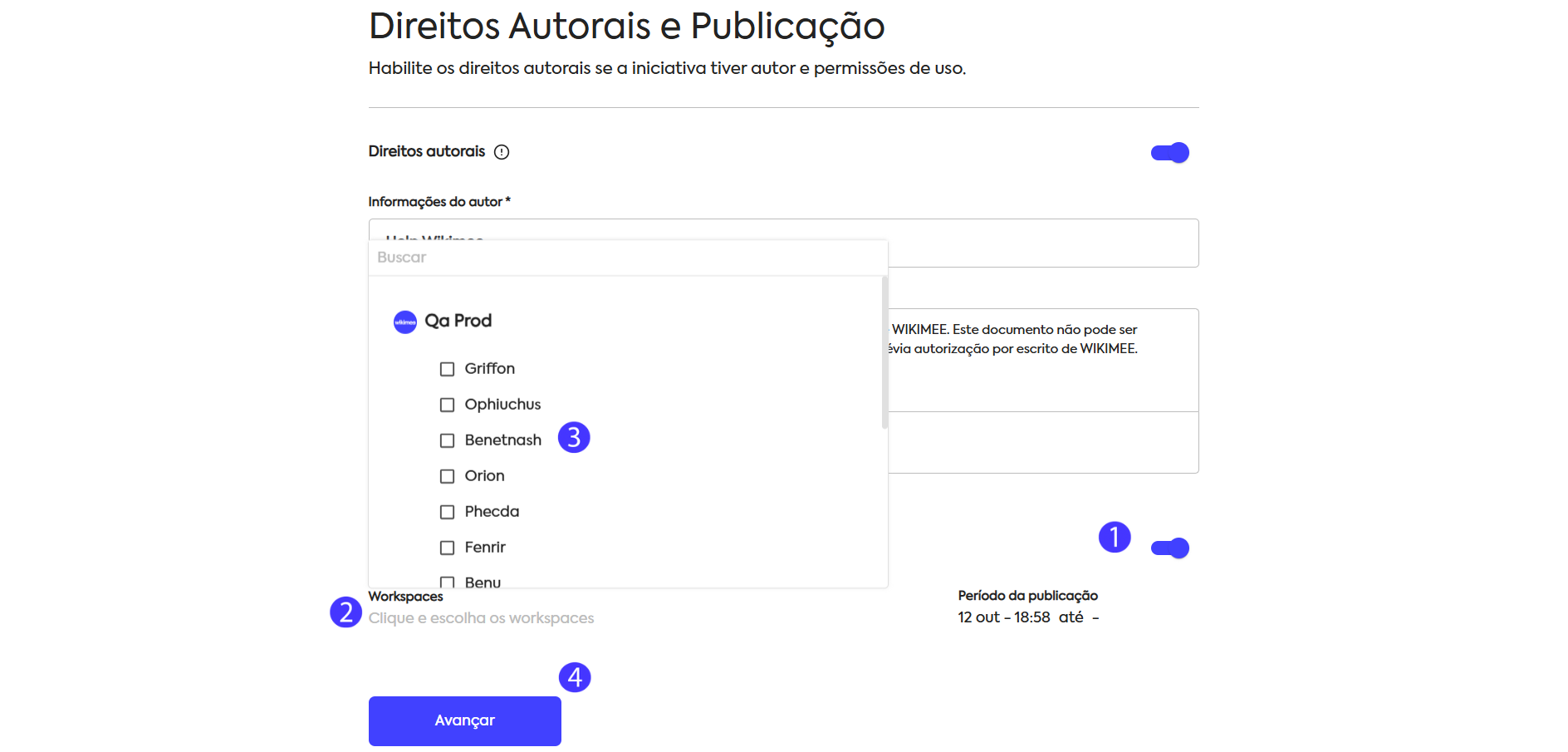Open the Workspaces selection dropdown
1568x752 pixels.
(481, 618)
